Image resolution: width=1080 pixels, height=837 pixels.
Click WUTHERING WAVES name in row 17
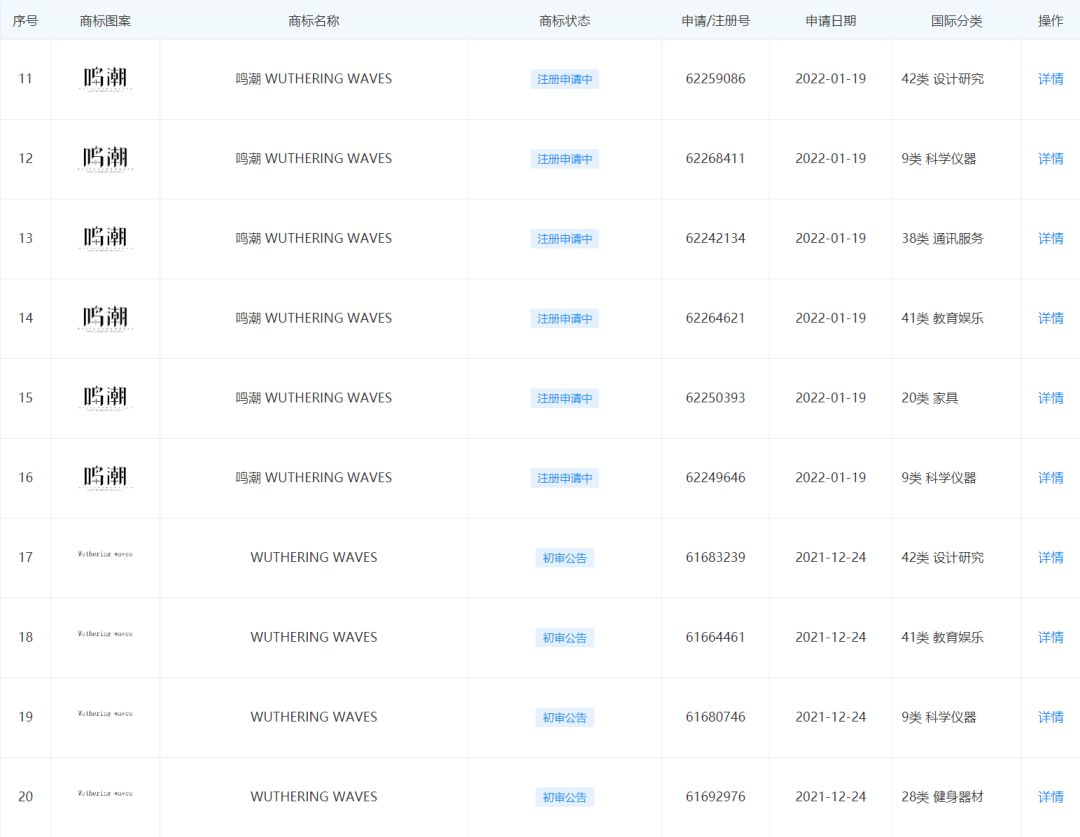point(313,557)
